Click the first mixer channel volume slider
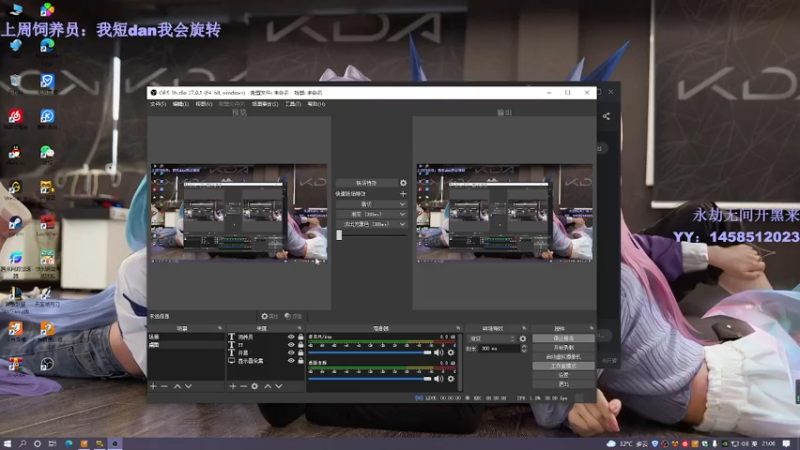Screen dimensions: 800x450 (370, 353)
